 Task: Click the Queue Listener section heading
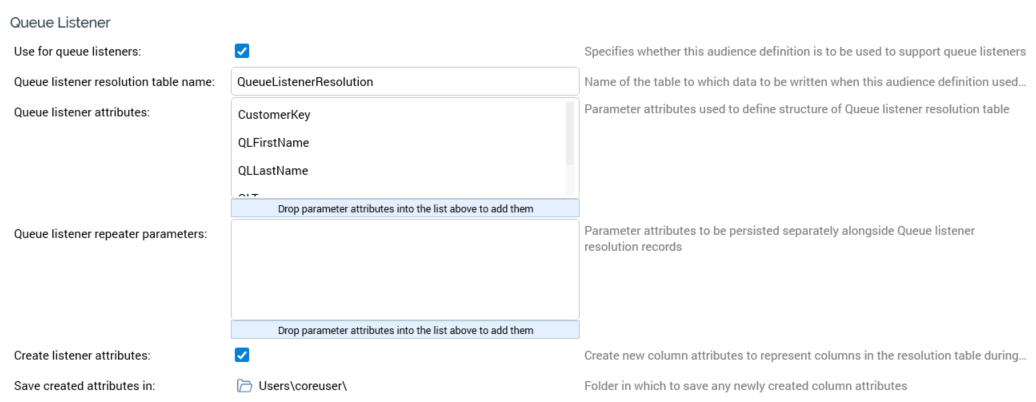(x=60, y=21)
